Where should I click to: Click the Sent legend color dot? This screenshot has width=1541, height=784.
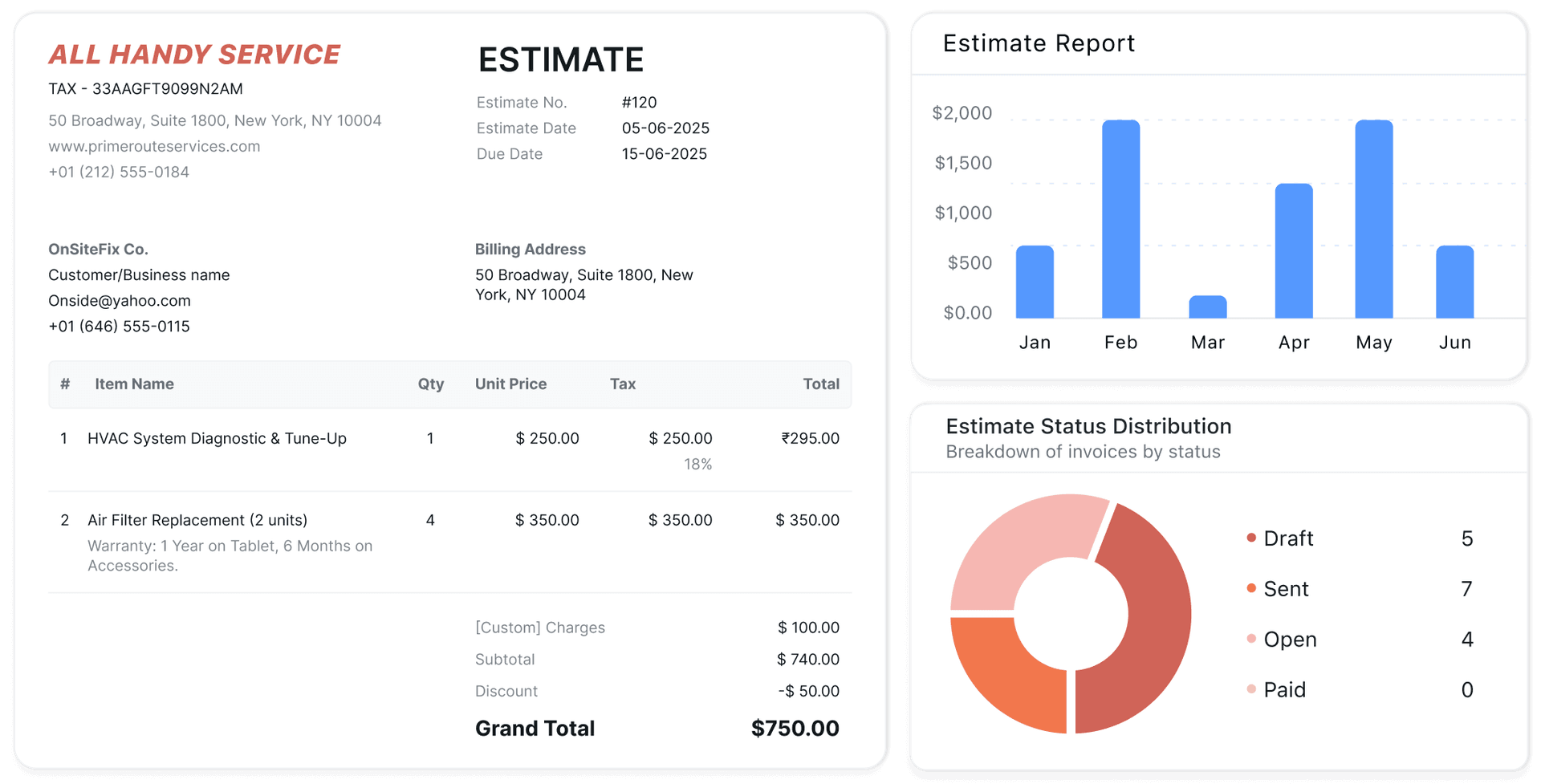[1250, 588]
